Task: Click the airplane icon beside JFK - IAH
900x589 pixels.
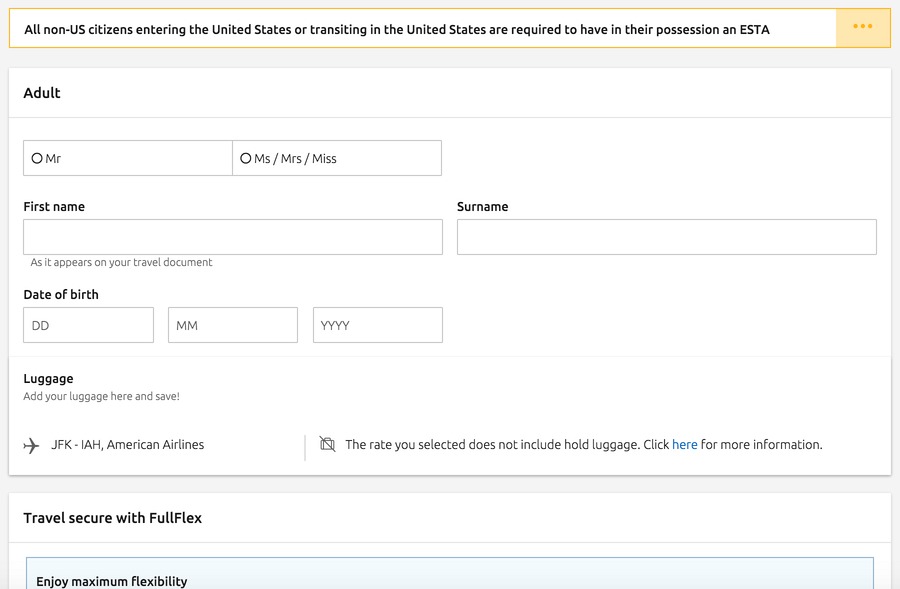Action: point(31,445)
